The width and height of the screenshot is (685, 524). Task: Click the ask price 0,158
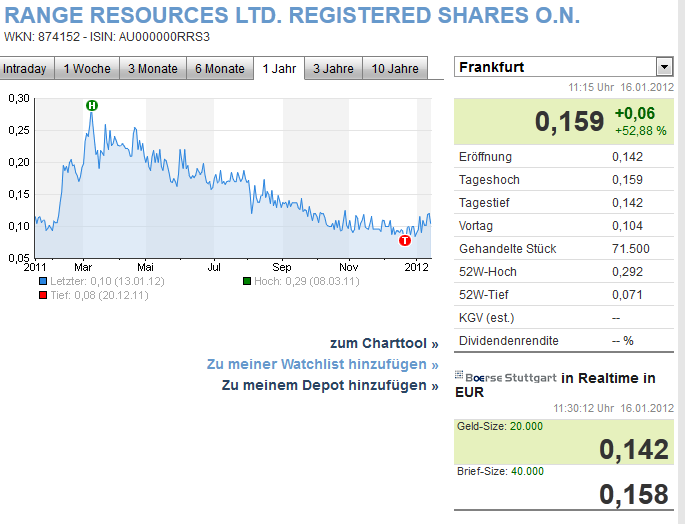tap(633, 494)
